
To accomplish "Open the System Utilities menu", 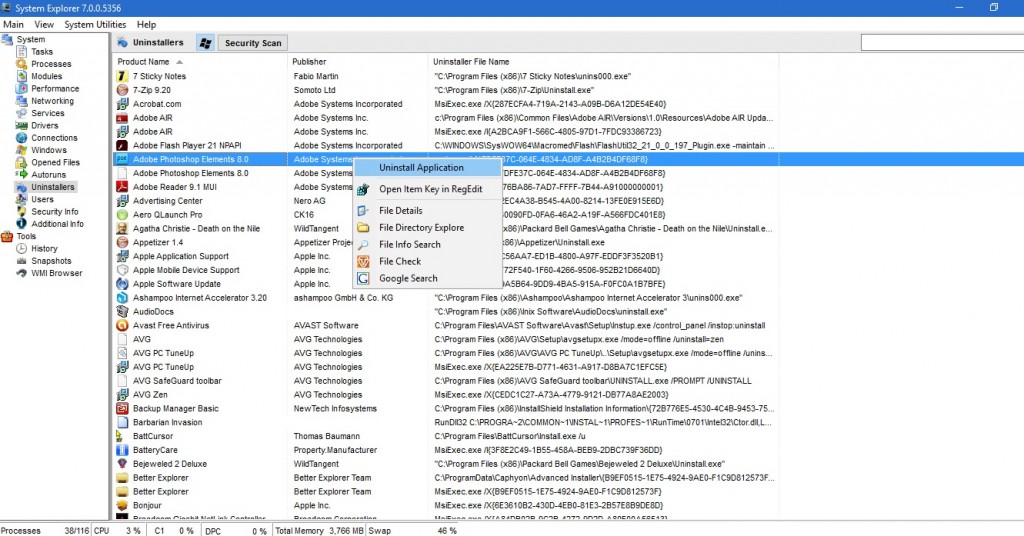I will (95, 25).
